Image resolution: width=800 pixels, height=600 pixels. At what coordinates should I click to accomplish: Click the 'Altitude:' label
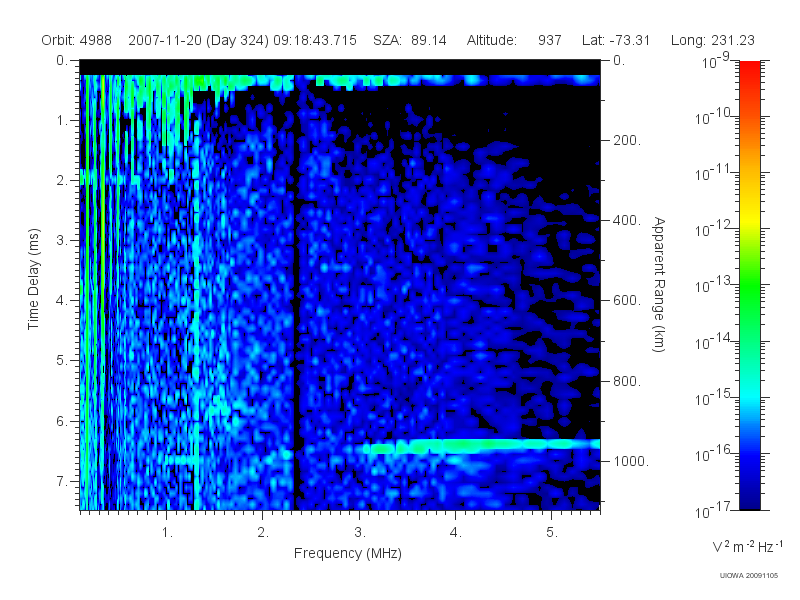(x=492, y=40)
